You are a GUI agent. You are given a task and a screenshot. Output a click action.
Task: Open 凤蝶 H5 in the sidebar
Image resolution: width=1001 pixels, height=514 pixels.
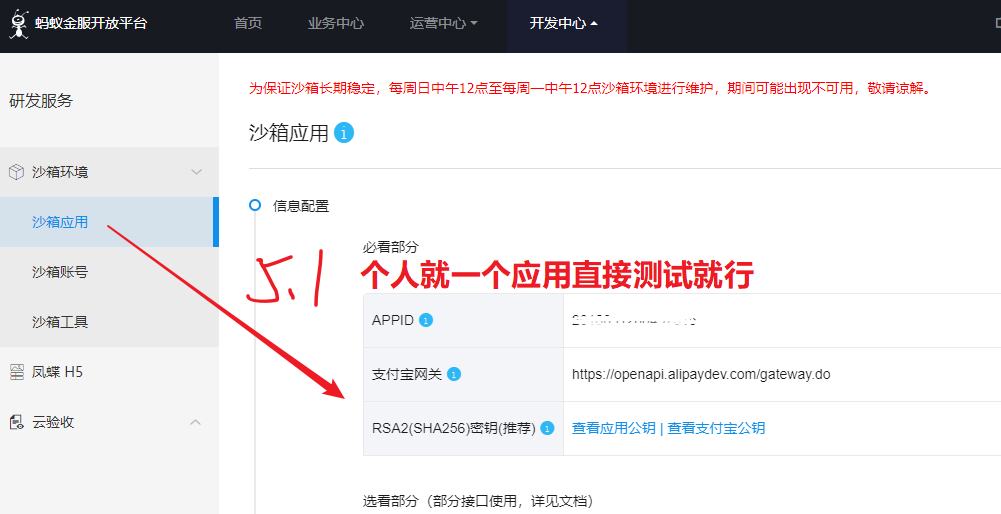(x=57, y=372)
